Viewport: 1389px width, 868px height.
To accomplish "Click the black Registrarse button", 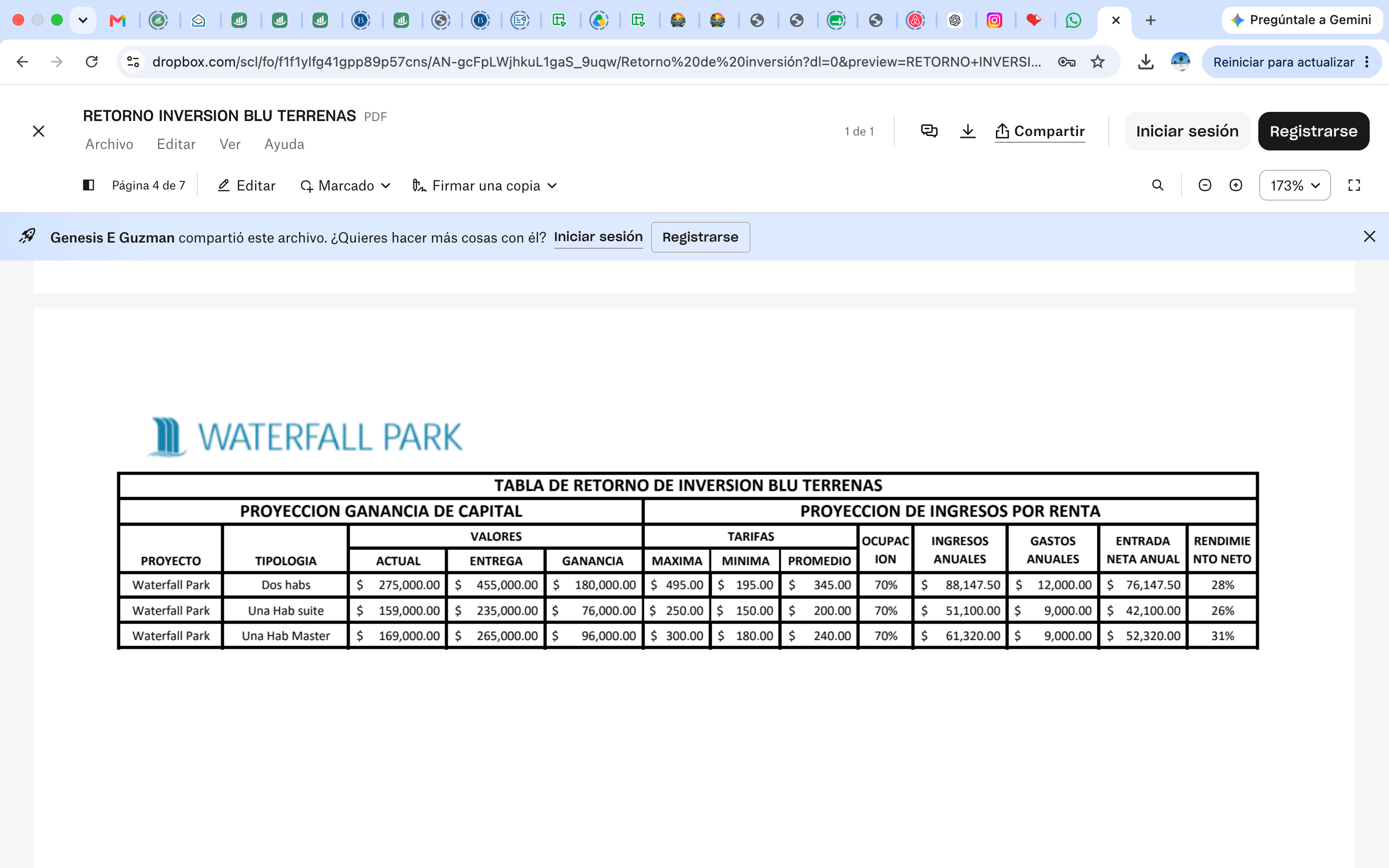I will click(x=1313, y=131).
